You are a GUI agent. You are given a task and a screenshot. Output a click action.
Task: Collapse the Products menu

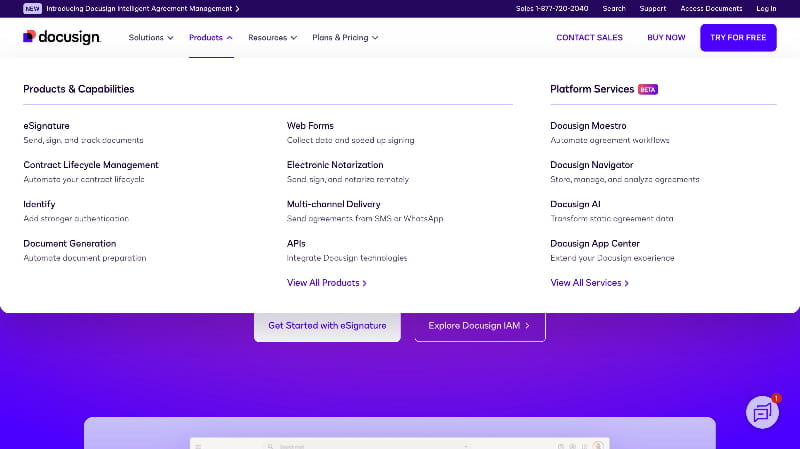(x=211, y=37)
